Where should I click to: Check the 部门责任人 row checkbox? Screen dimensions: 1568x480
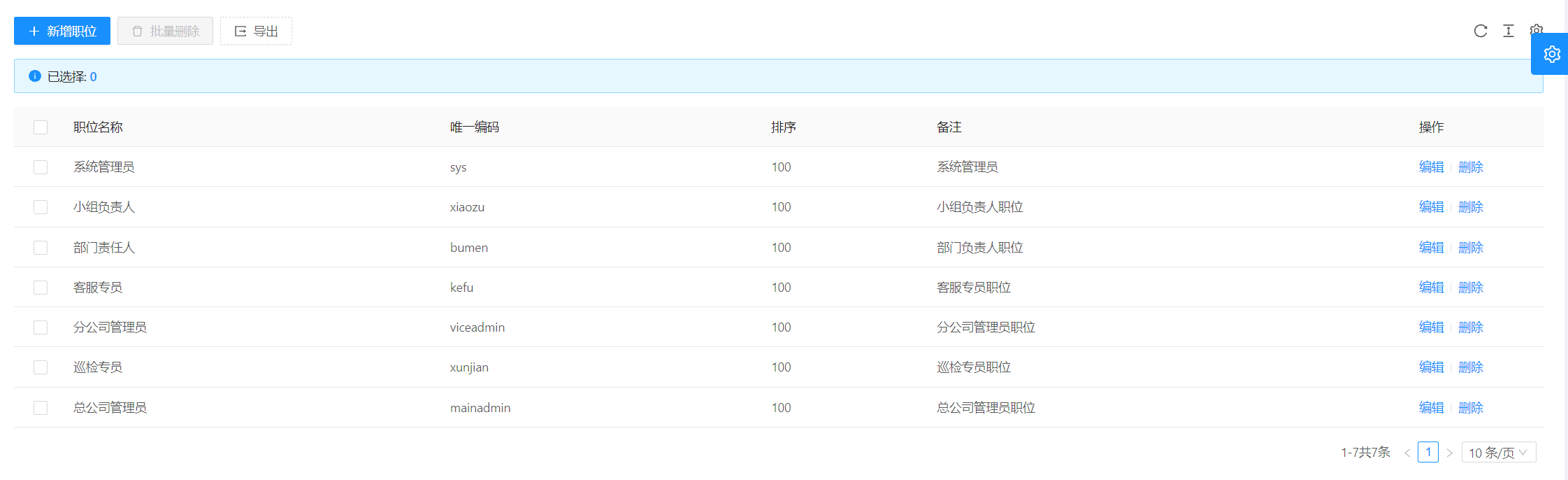41,247
